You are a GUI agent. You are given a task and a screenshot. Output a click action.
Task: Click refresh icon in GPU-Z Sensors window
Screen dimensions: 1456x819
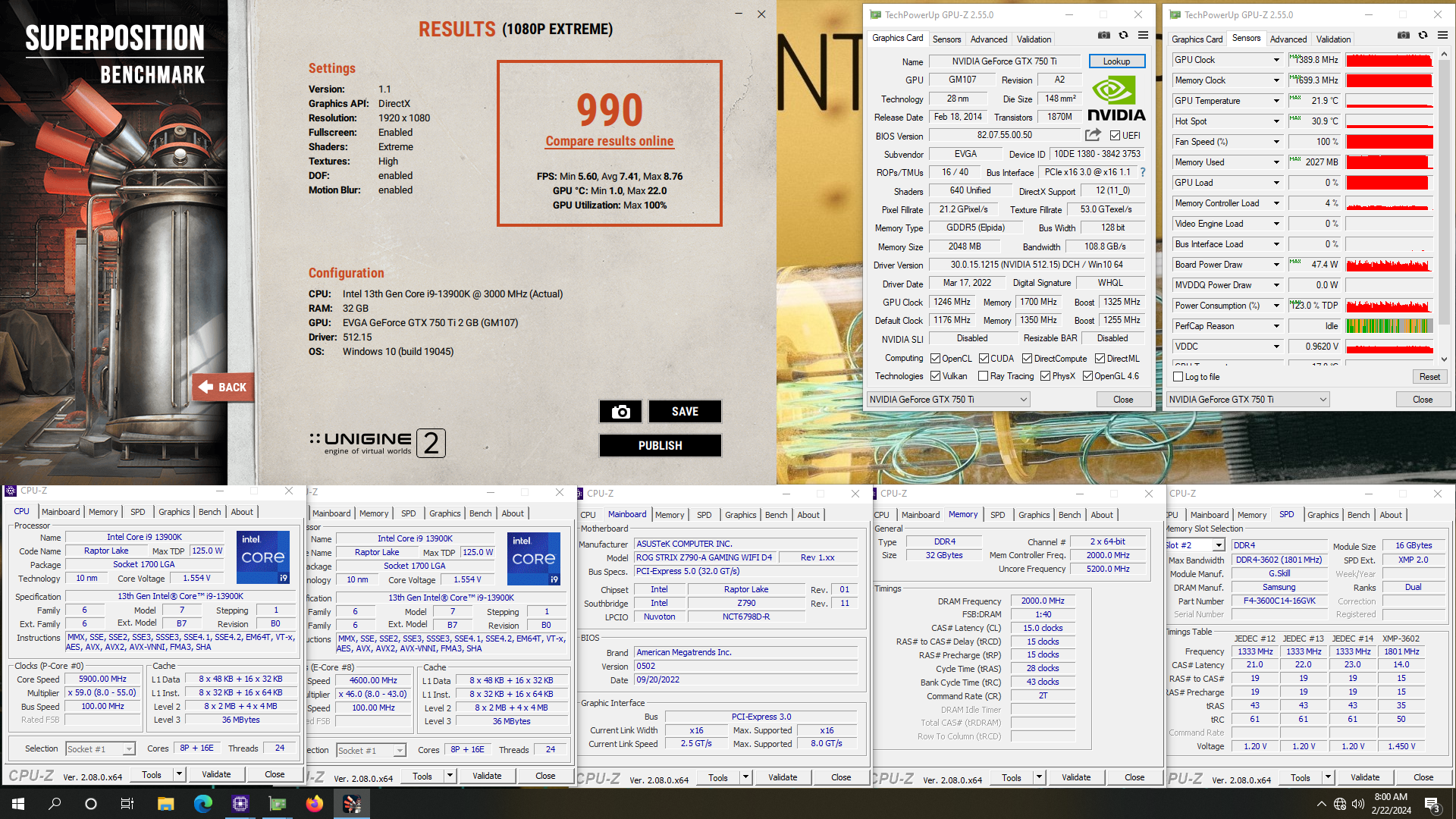(1423, 35)
